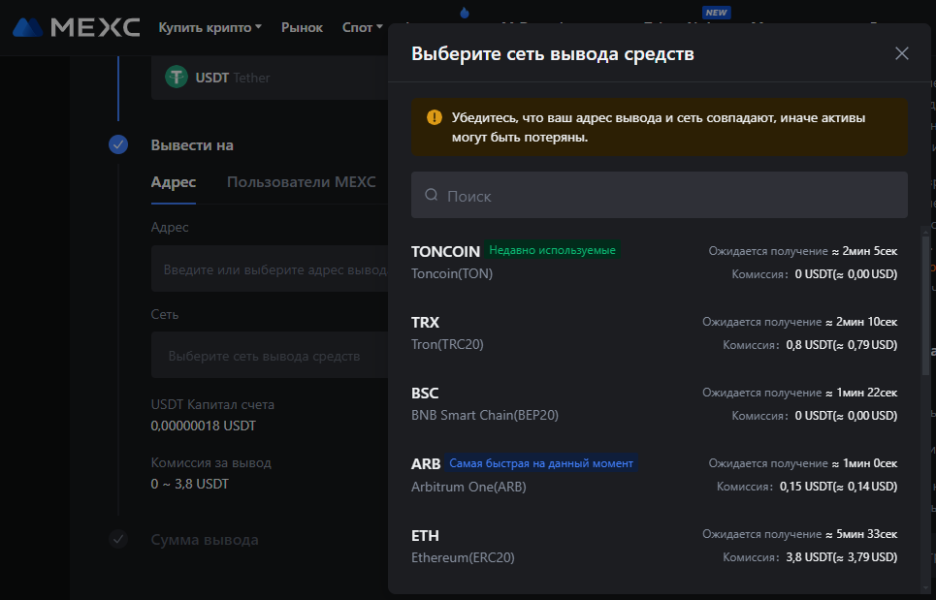Image resolution: width=936 pixels, height=600 pixels.
Task: Choose the BSC BNB Smart Chain network
Action: pos(654,404)
